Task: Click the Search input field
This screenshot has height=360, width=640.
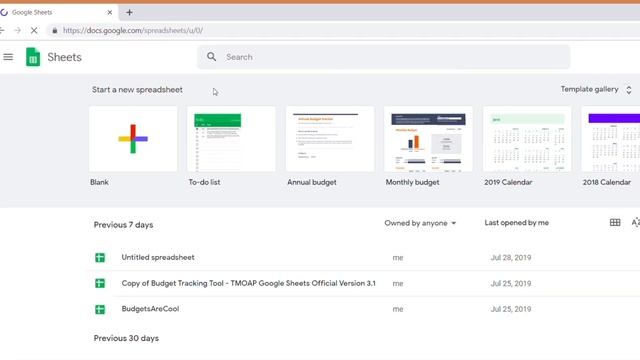Action: click(x=383, y=57)
